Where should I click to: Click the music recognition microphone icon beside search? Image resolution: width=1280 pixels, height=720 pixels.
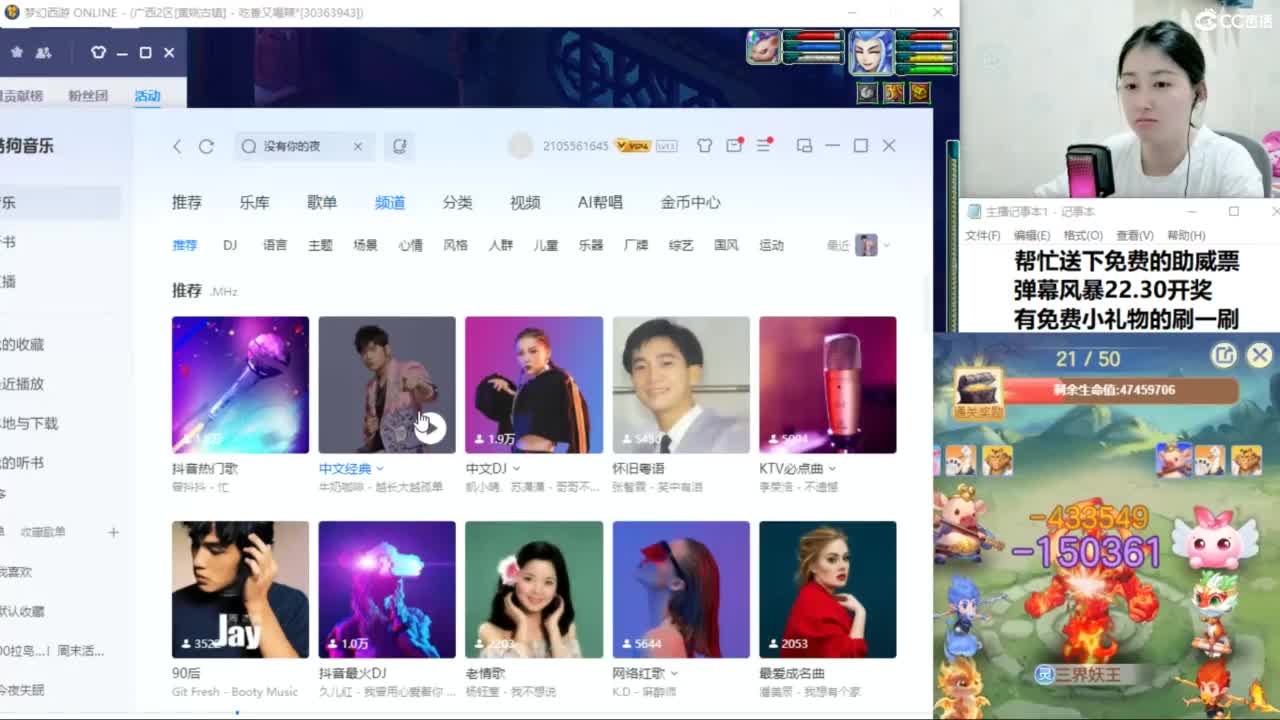tap(398, 146)
